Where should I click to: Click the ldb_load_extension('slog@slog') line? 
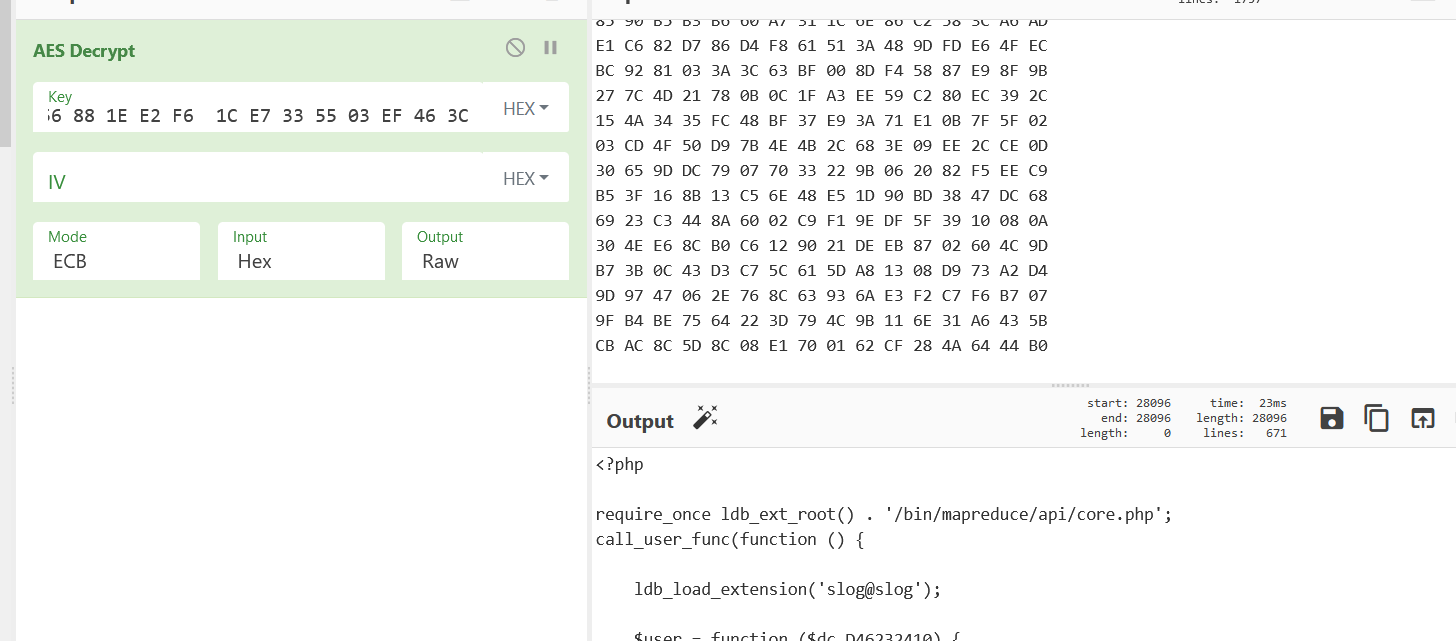tap(788, 589)
